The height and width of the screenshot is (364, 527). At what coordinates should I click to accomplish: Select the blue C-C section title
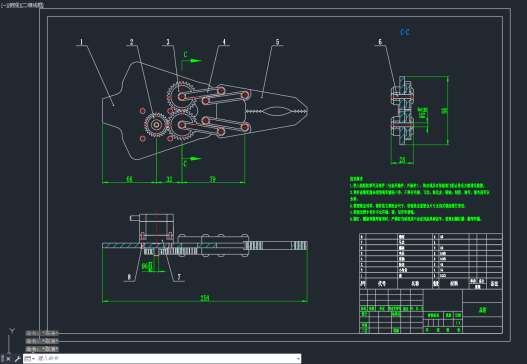pos(405,32)
